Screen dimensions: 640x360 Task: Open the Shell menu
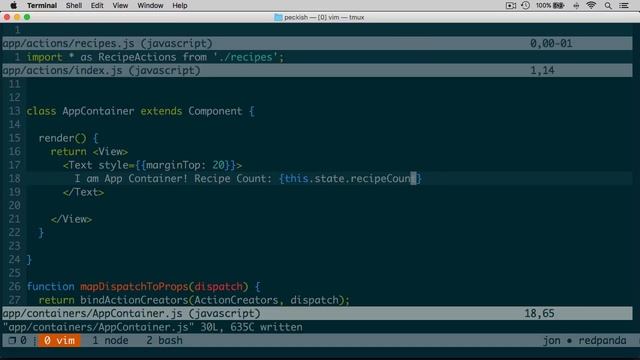[x=74, y=5]
